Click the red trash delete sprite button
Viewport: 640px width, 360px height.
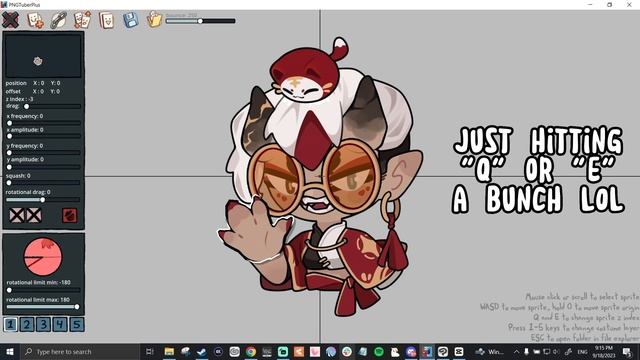tap(69, 216)
